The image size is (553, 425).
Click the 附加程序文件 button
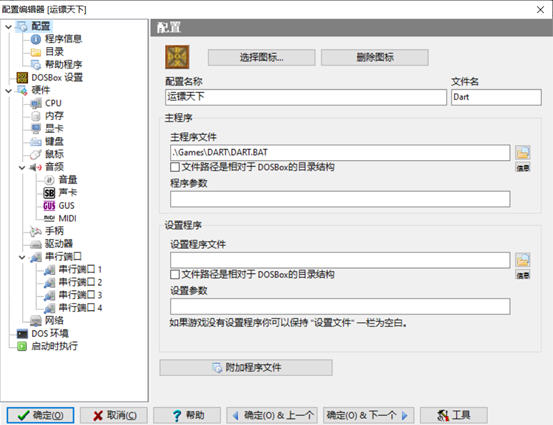(246, 368)
